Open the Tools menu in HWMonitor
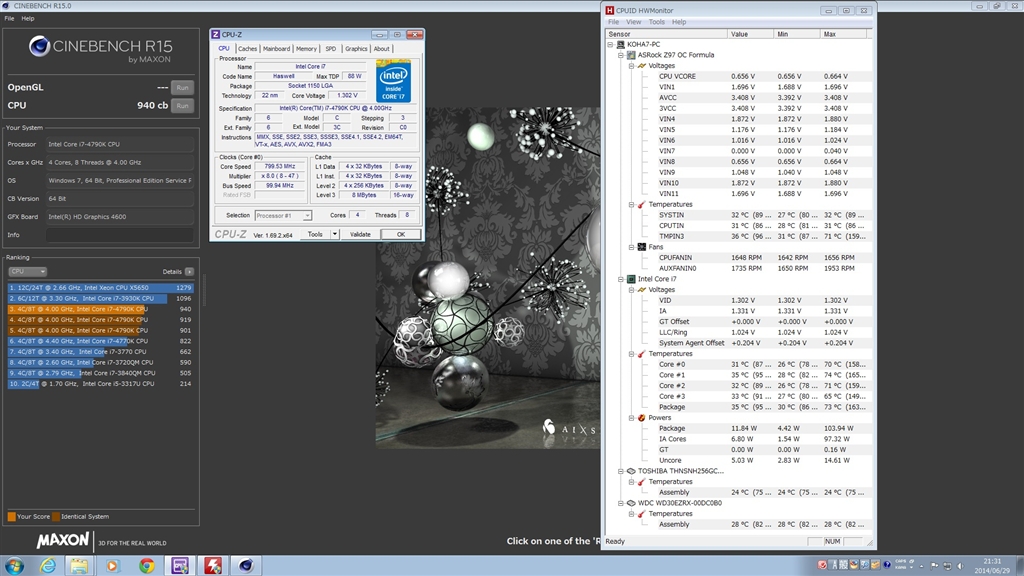 (656, 21)
